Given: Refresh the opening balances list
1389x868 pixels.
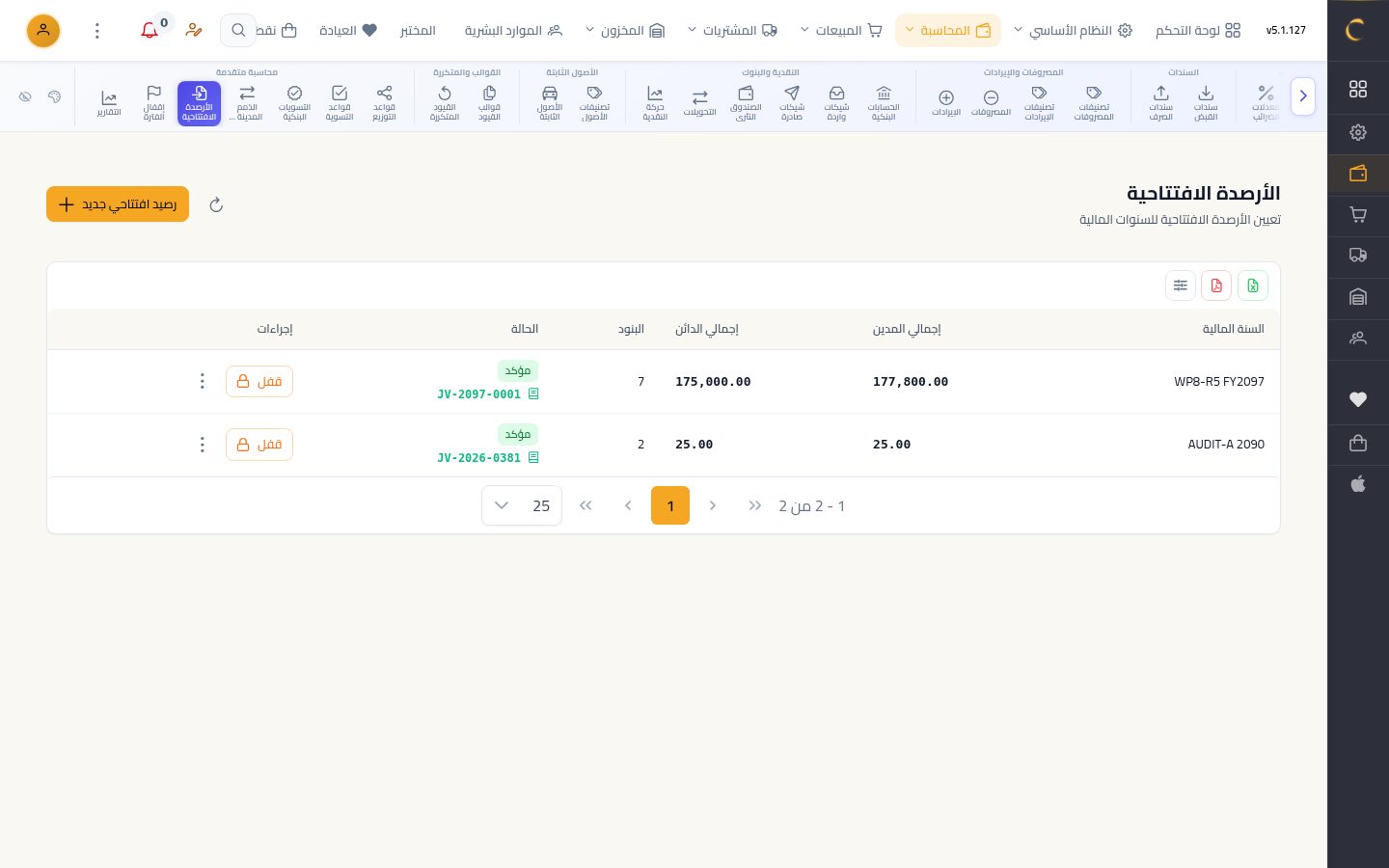Looking at the screenshot, I should pos(216,204).
